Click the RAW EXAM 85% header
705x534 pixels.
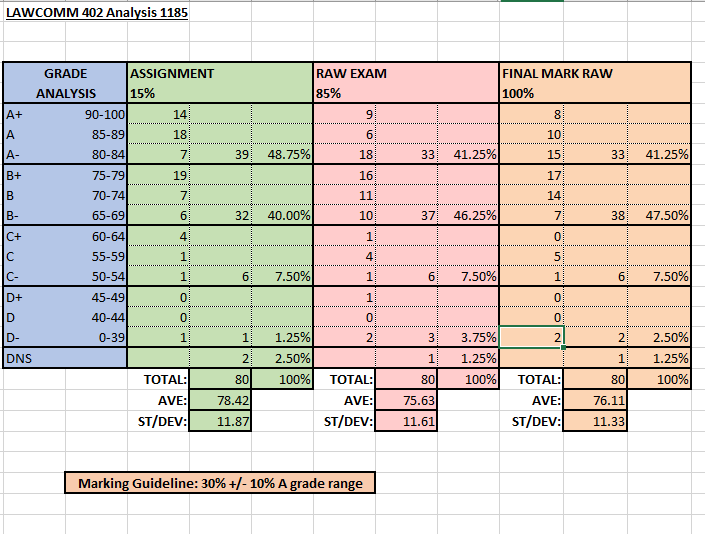405,83
